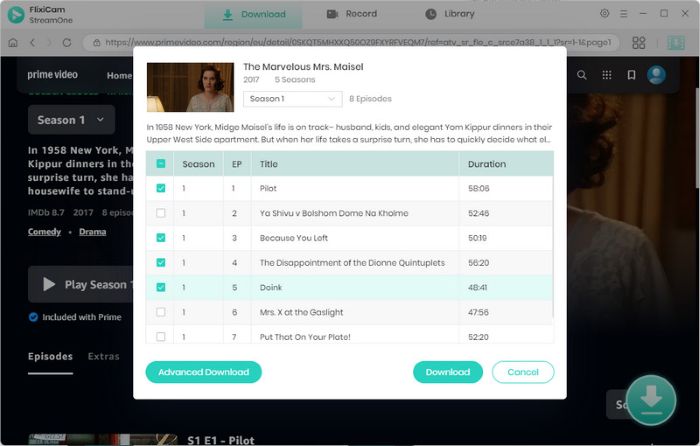
Task: Open the Episodes tab on Prime Video
Action: [x=50, y=356]
